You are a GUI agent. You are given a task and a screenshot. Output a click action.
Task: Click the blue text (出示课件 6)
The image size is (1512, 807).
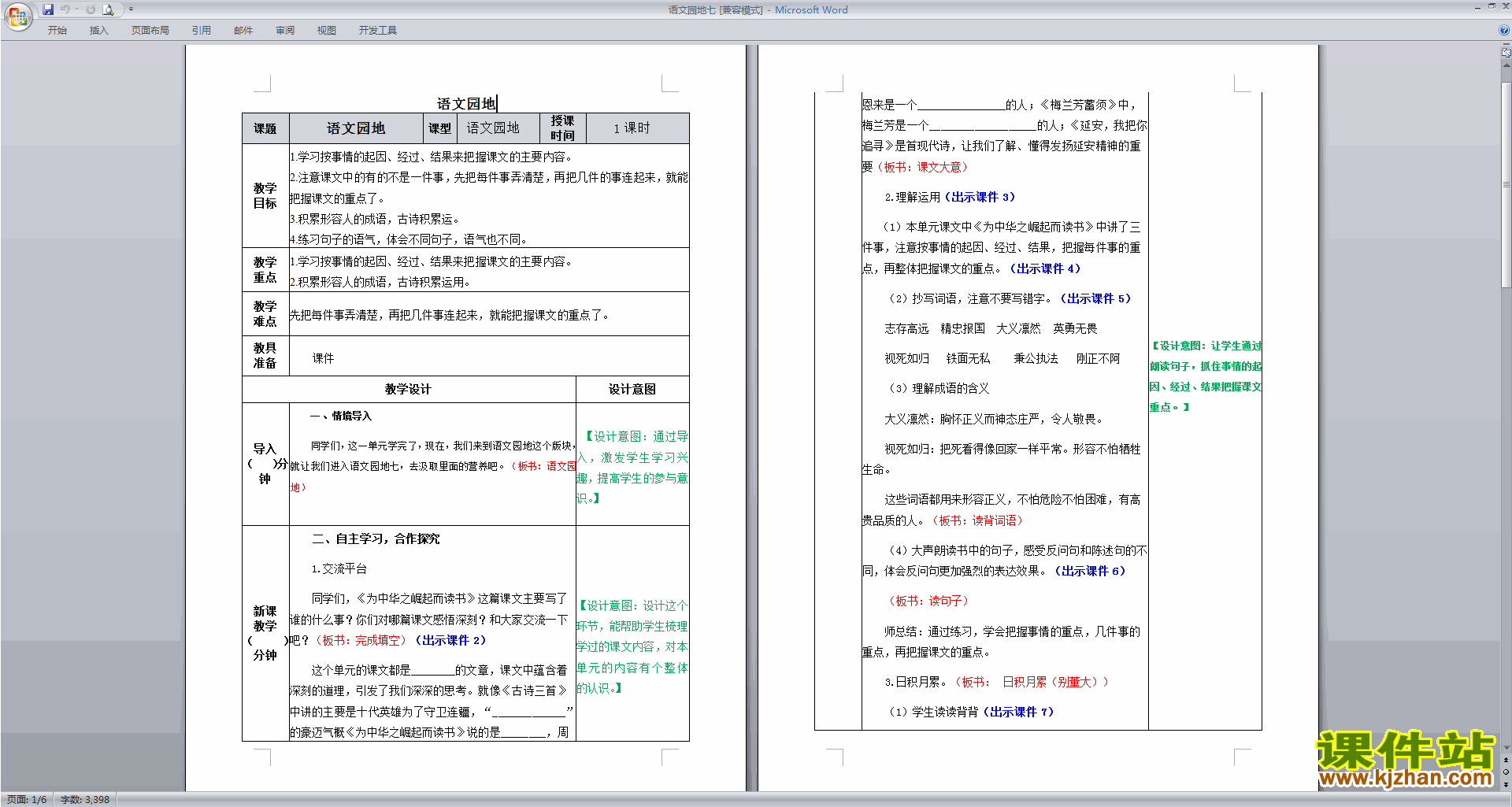point(1090,571)
